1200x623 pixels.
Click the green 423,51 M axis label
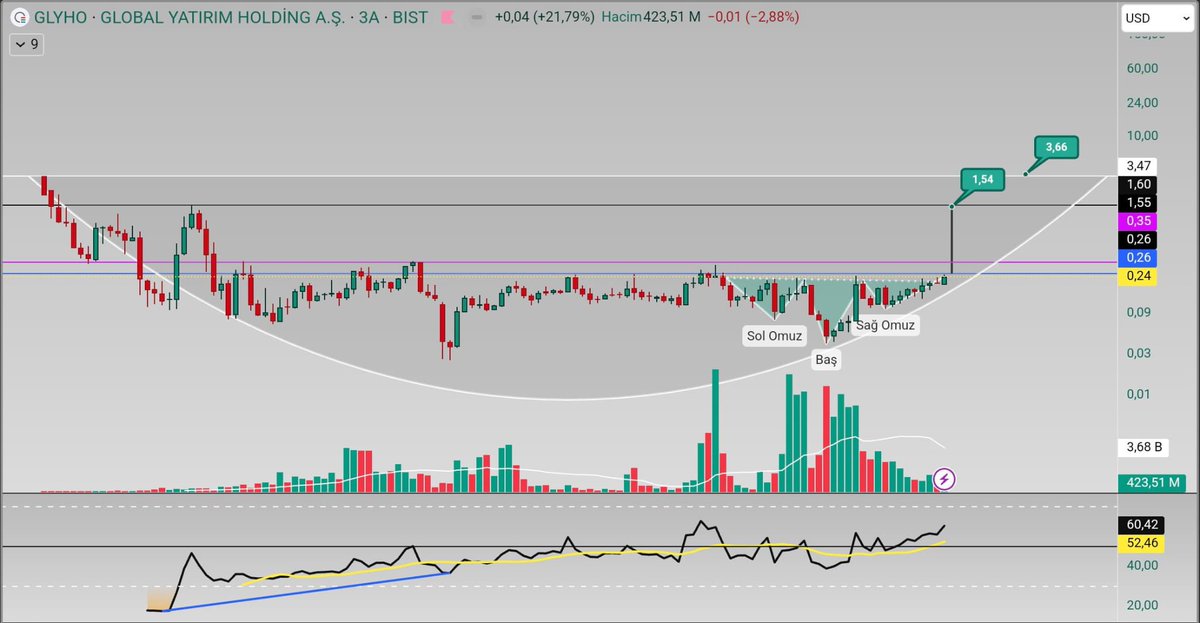click(x=1150, y=483)
